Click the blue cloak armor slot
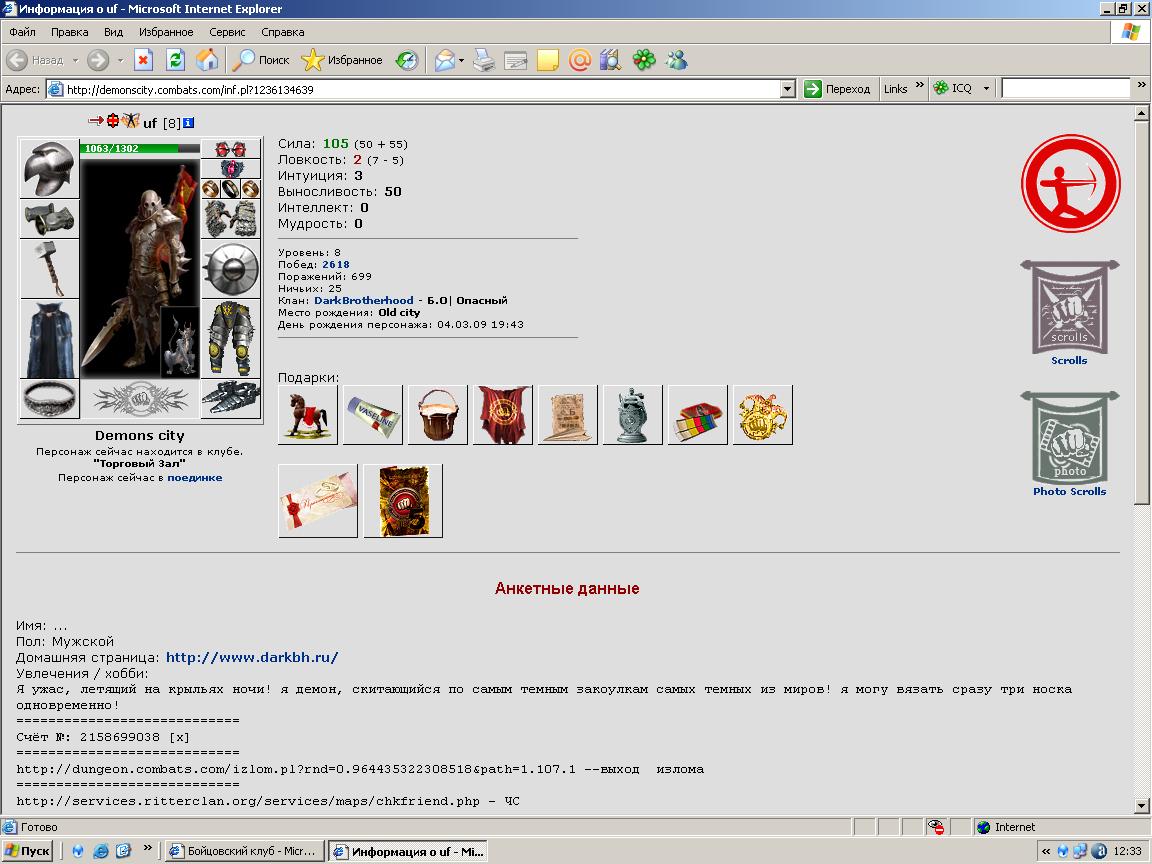This screenshot has height=864, width=1152. point(49,339)
